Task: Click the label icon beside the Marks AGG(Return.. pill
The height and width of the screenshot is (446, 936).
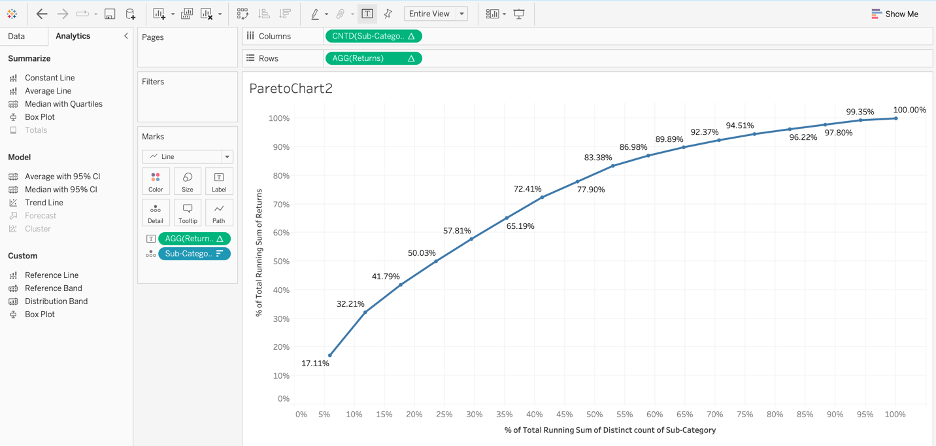Action: (151, 239)
